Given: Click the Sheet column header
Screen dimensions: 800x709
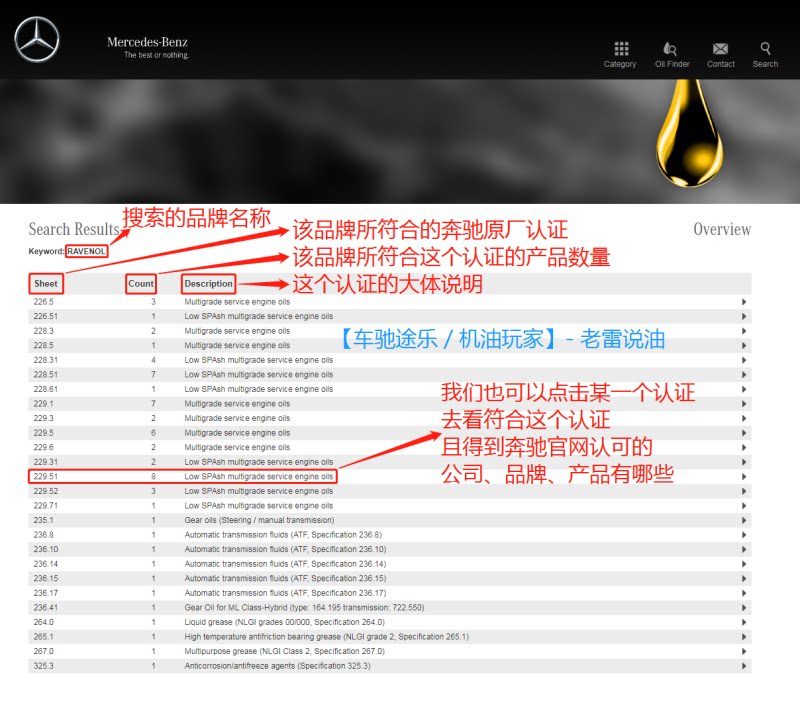Looking at the screenshot, I should point(46,284).
